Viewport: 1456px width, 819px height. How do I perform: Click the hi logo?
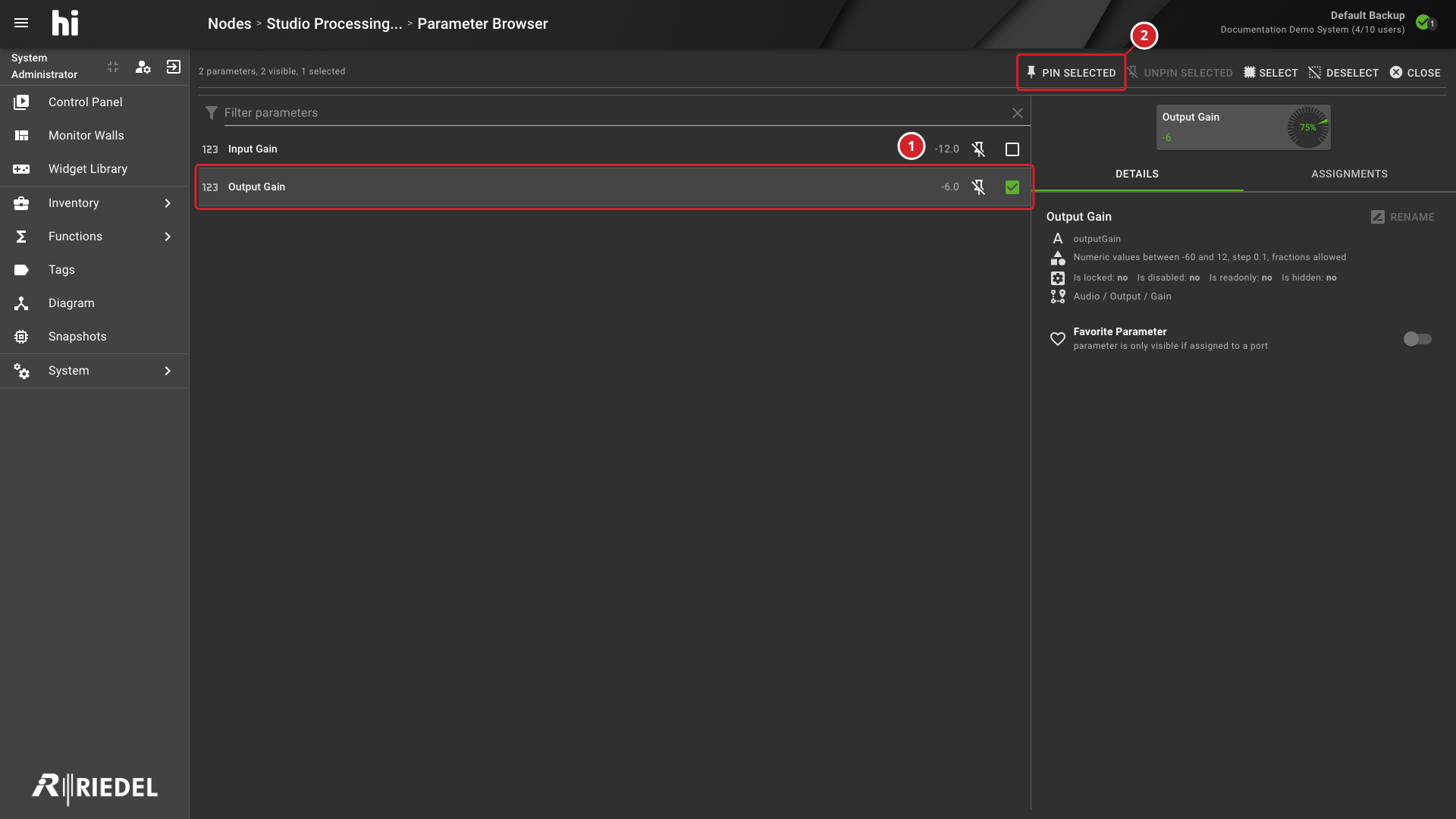(65, 23)
